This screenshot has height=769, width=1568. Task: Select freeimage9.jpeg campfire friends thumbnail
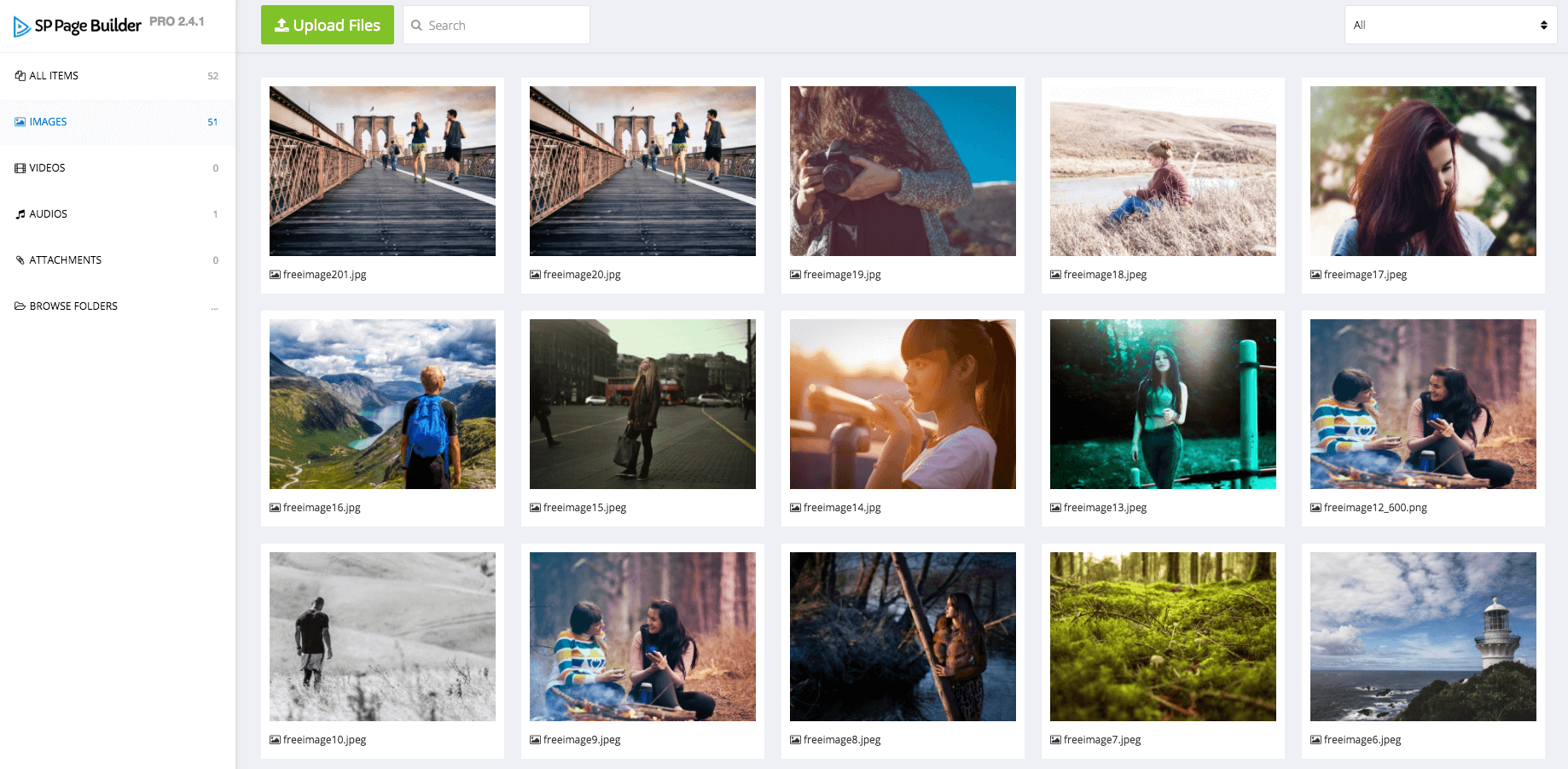coord(642,637)
